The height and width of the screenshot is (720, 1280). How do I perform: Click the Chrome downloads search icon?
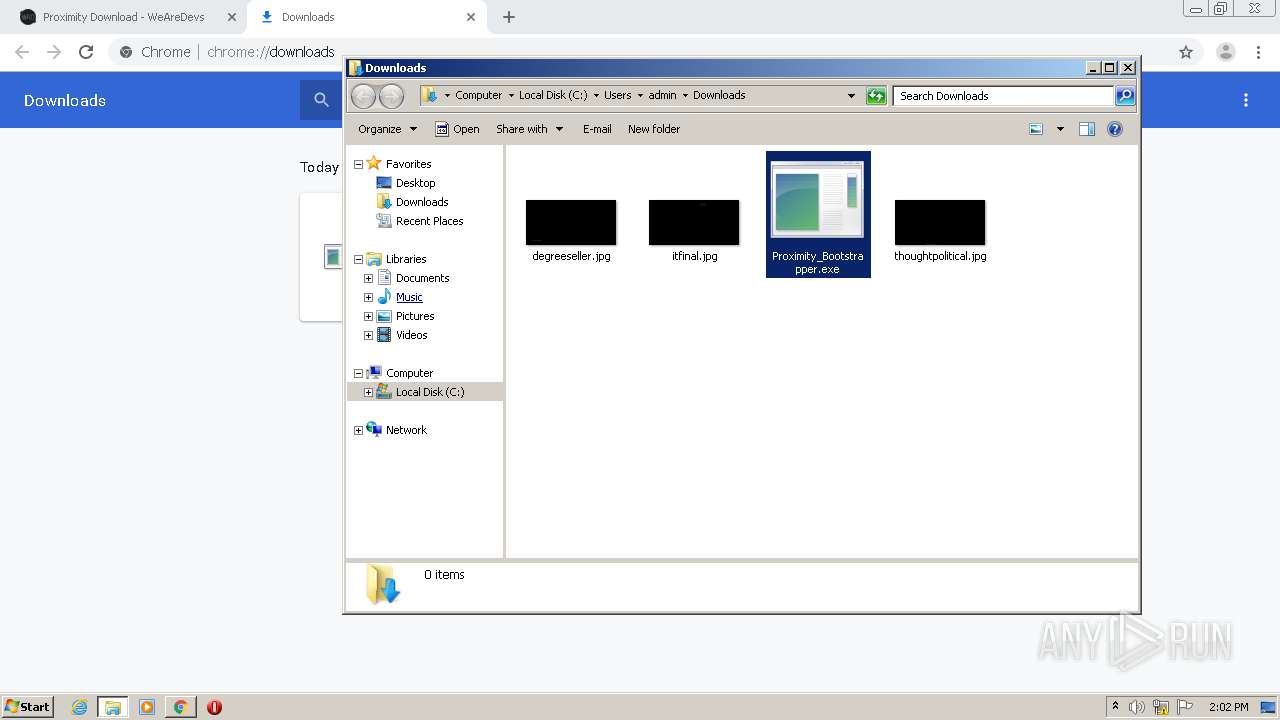321,100
